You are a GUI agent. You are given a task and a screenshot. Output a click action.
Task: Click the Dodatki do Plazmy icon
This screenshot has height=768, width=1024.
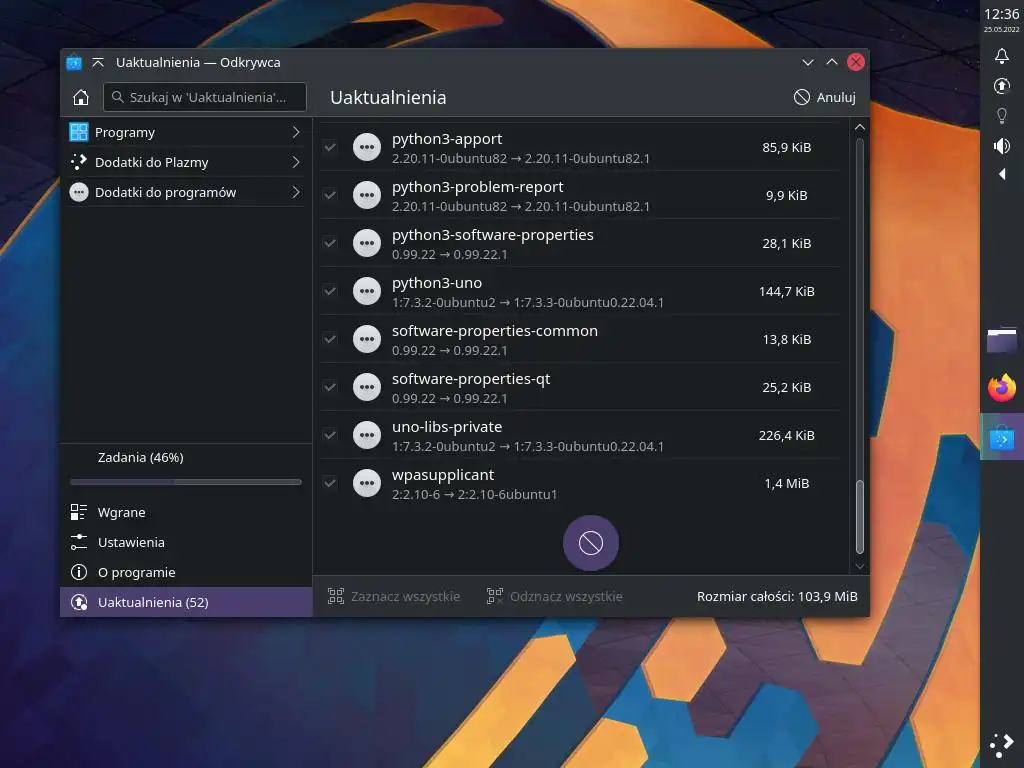click(x=79, y=162)
